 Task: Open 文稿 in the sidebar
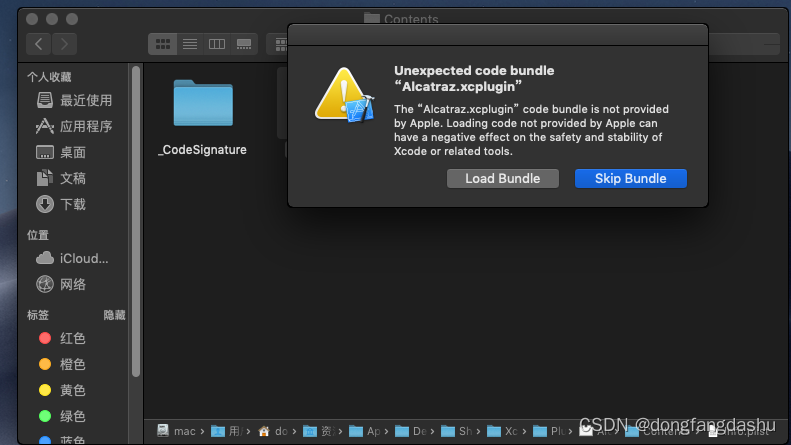coord(61,178)
